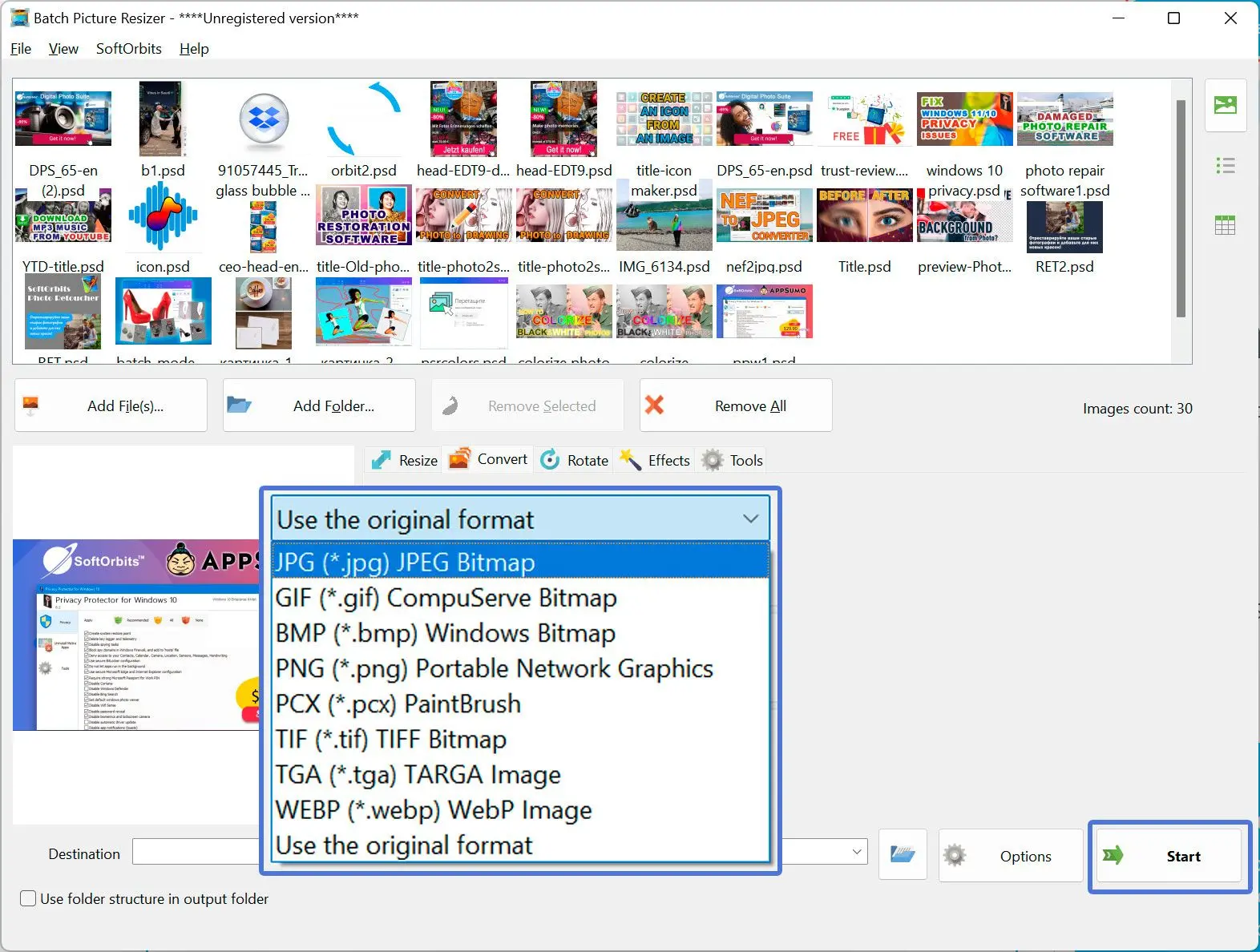Open the Rotate tab
Screen dimensions: 1260x952
[574, 460]
